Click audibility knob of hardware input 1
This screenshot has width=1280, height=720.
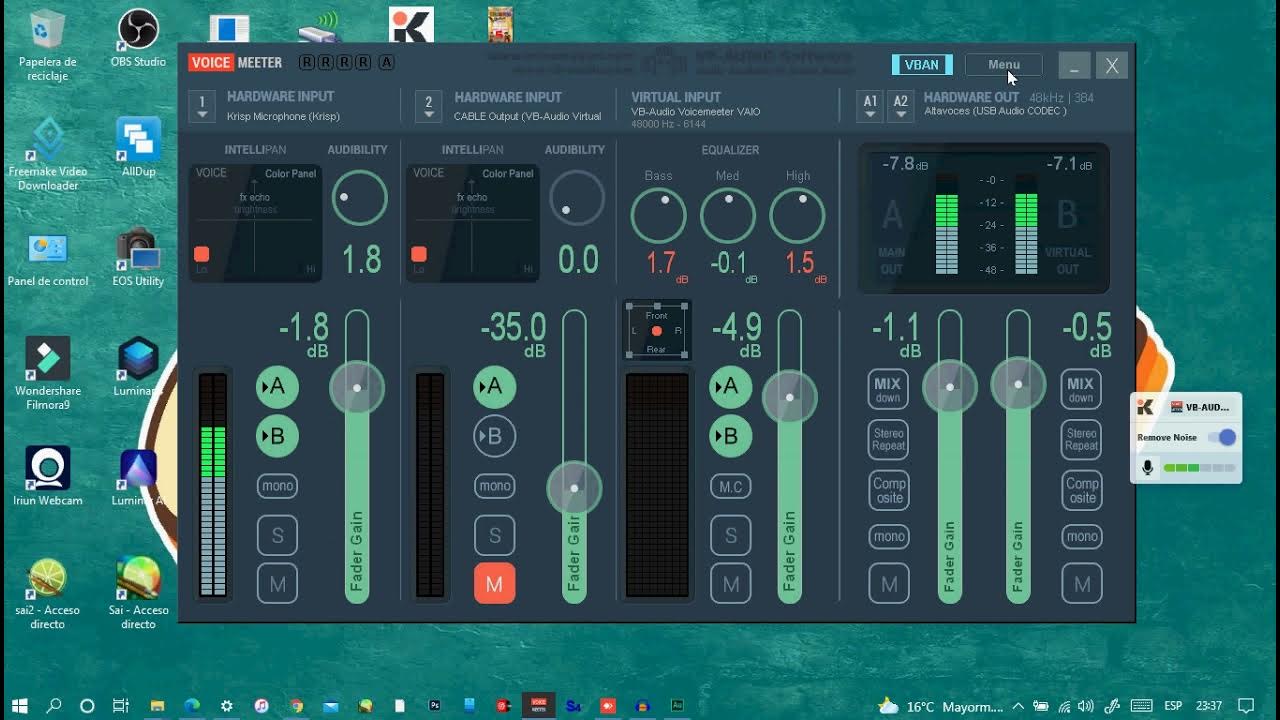[x=359, y=197]
